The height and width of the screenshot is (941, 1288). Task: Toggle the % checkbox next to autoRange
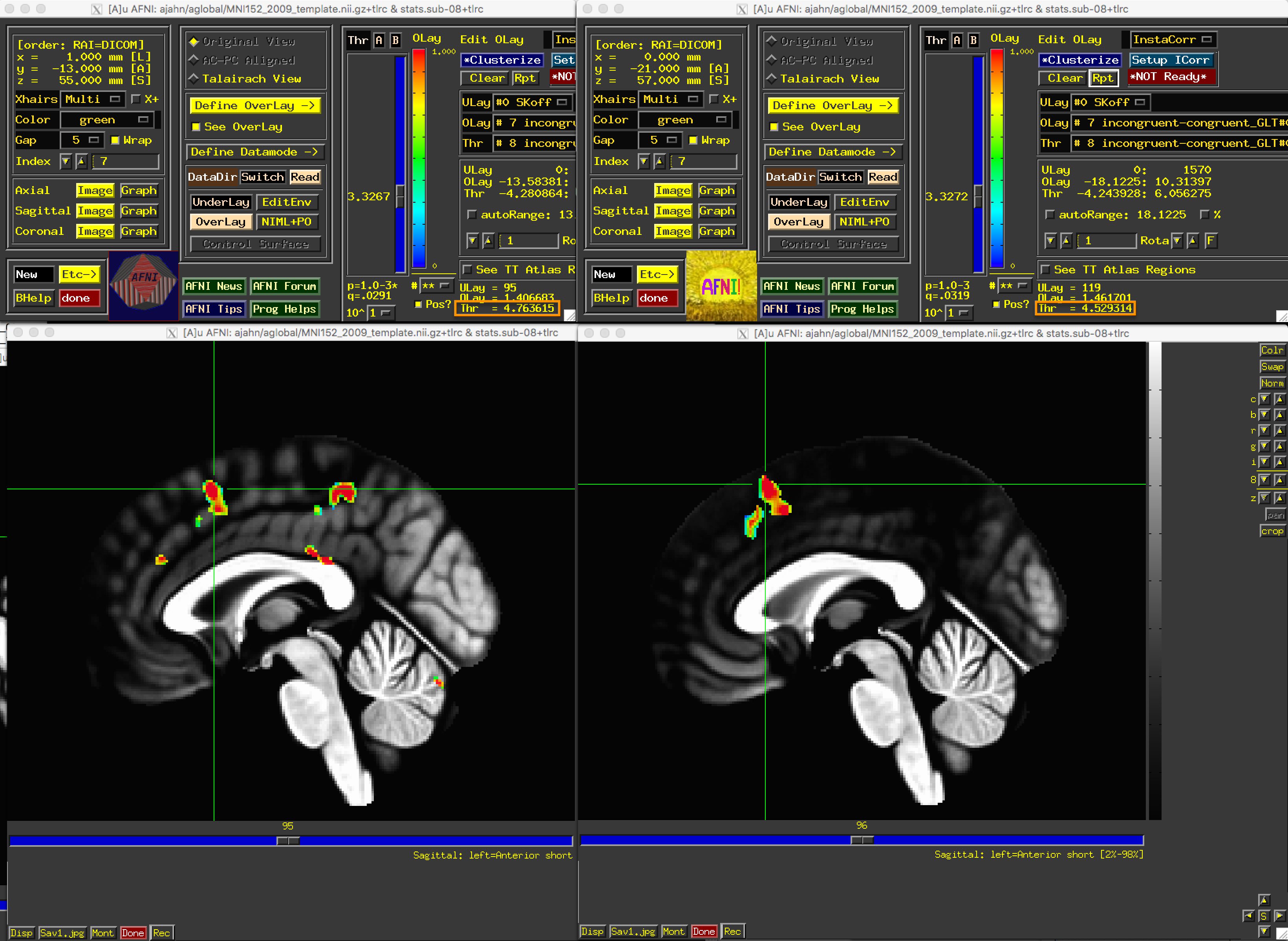[1204, 215]
